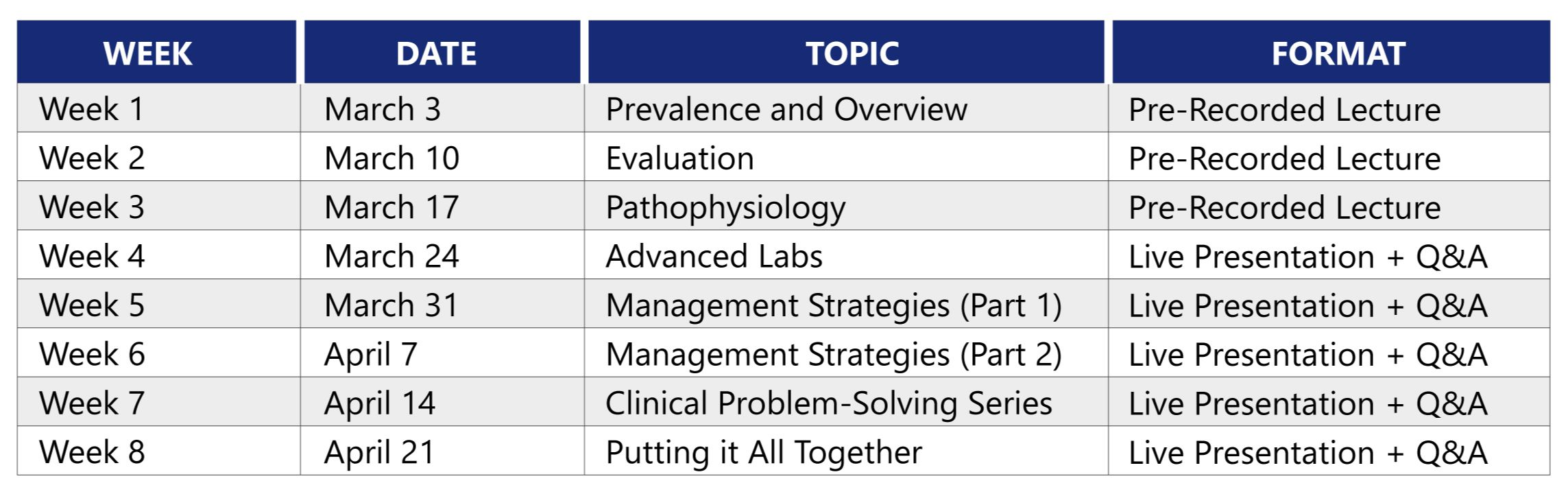Viewport: 1568px width, 494px height.
Task: Select the April 21 date cell
Action: pyautogui.click(x=442, y=451)
